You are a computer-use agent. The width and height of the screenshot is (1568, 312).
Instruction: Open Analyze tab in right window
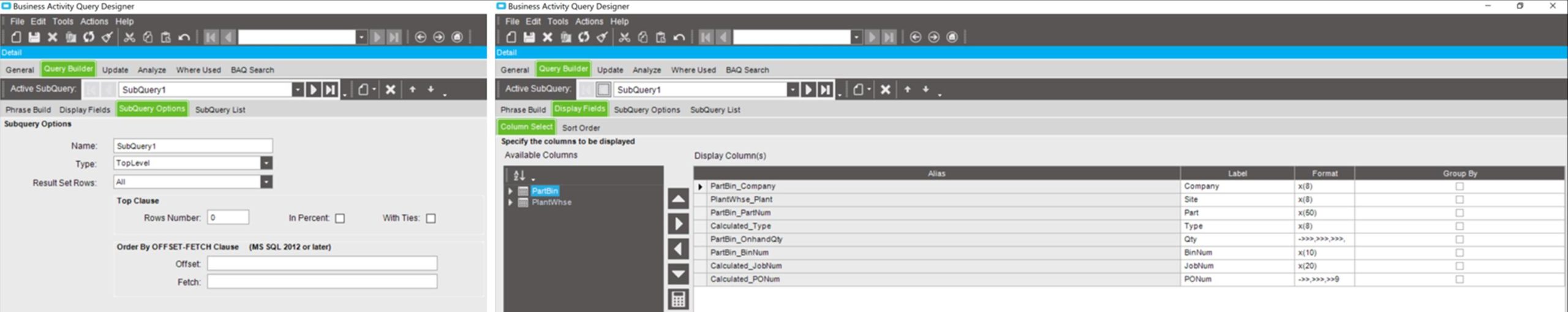click(x=647, y=70)
